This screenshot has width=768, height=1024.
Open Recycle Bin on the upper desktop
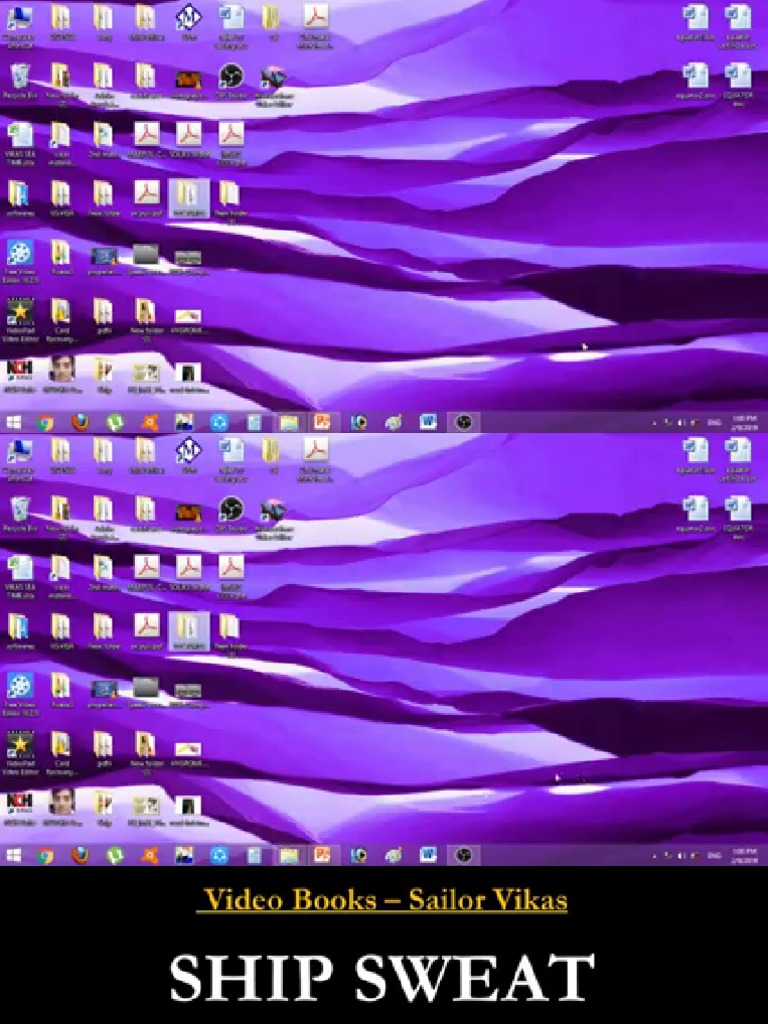tap(19, 78)
